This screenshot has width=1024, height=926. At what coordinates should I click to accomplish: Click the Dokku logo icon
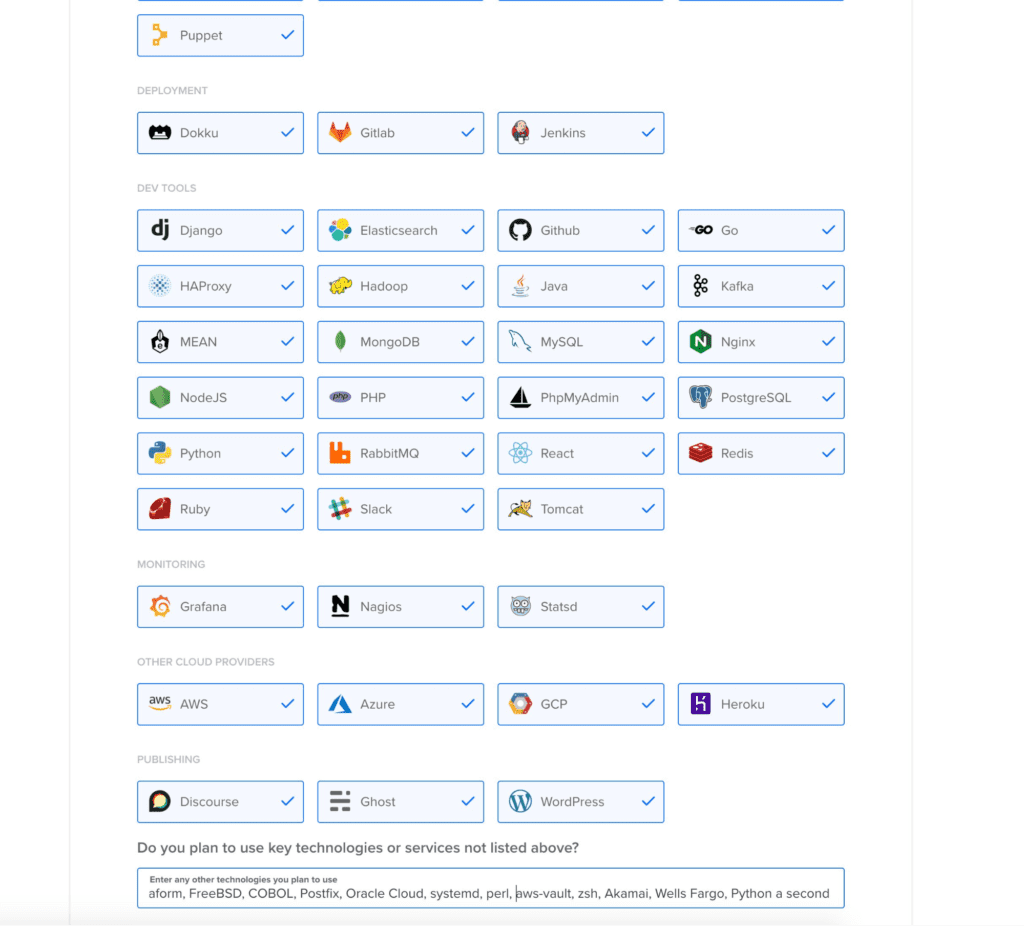click(x=160, y=133)
